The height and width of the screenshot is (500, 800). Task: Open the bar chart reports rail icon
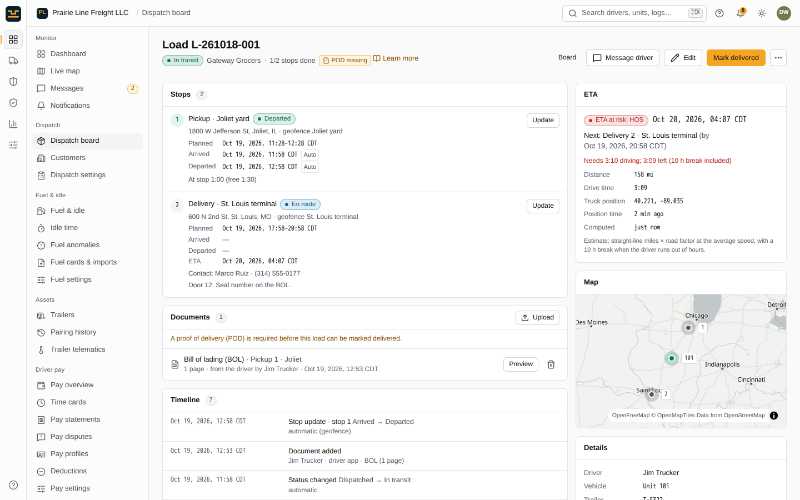coord(13,124)
